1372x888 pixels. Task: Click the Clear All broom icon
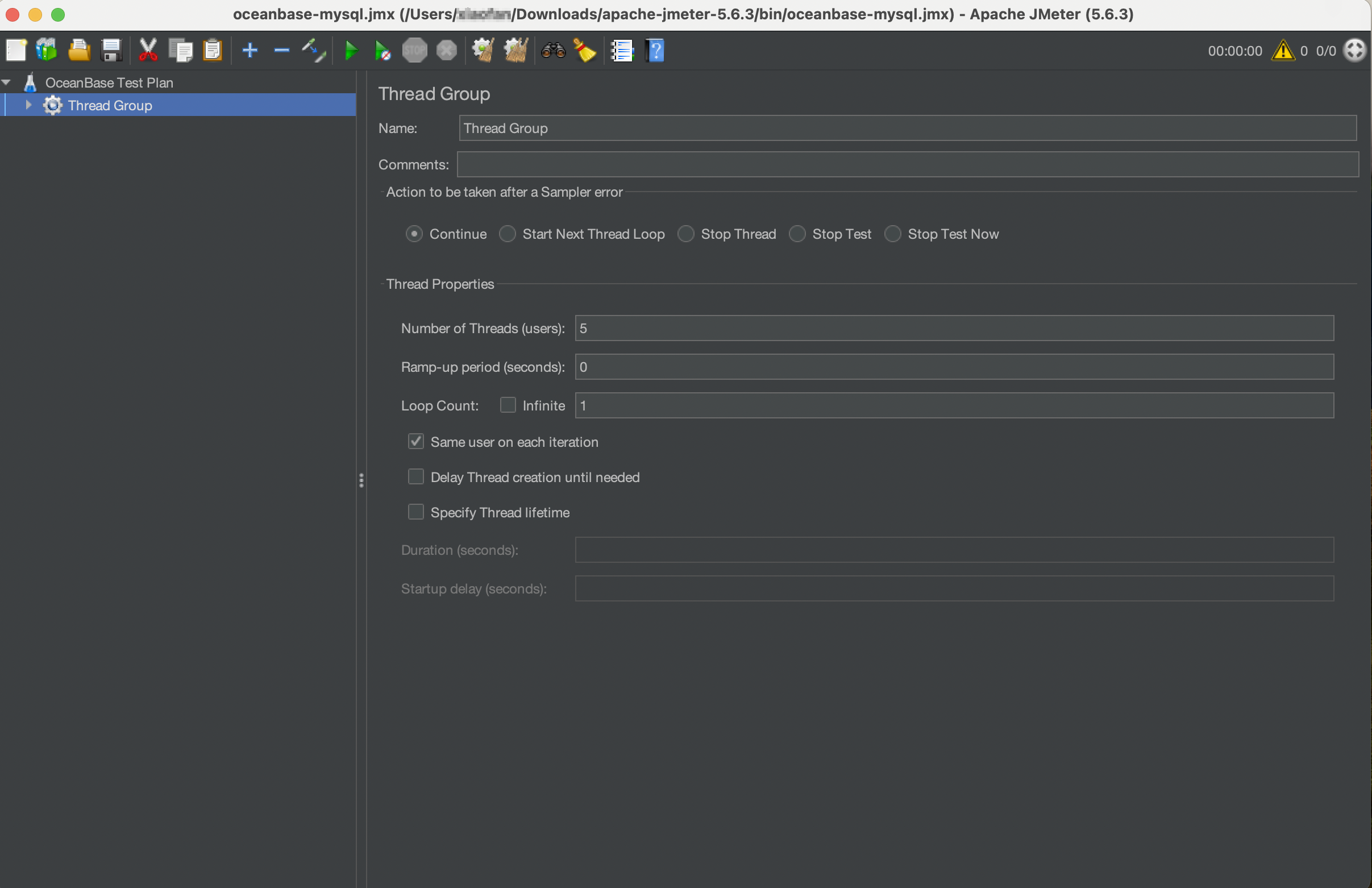(x=515, y=51)
